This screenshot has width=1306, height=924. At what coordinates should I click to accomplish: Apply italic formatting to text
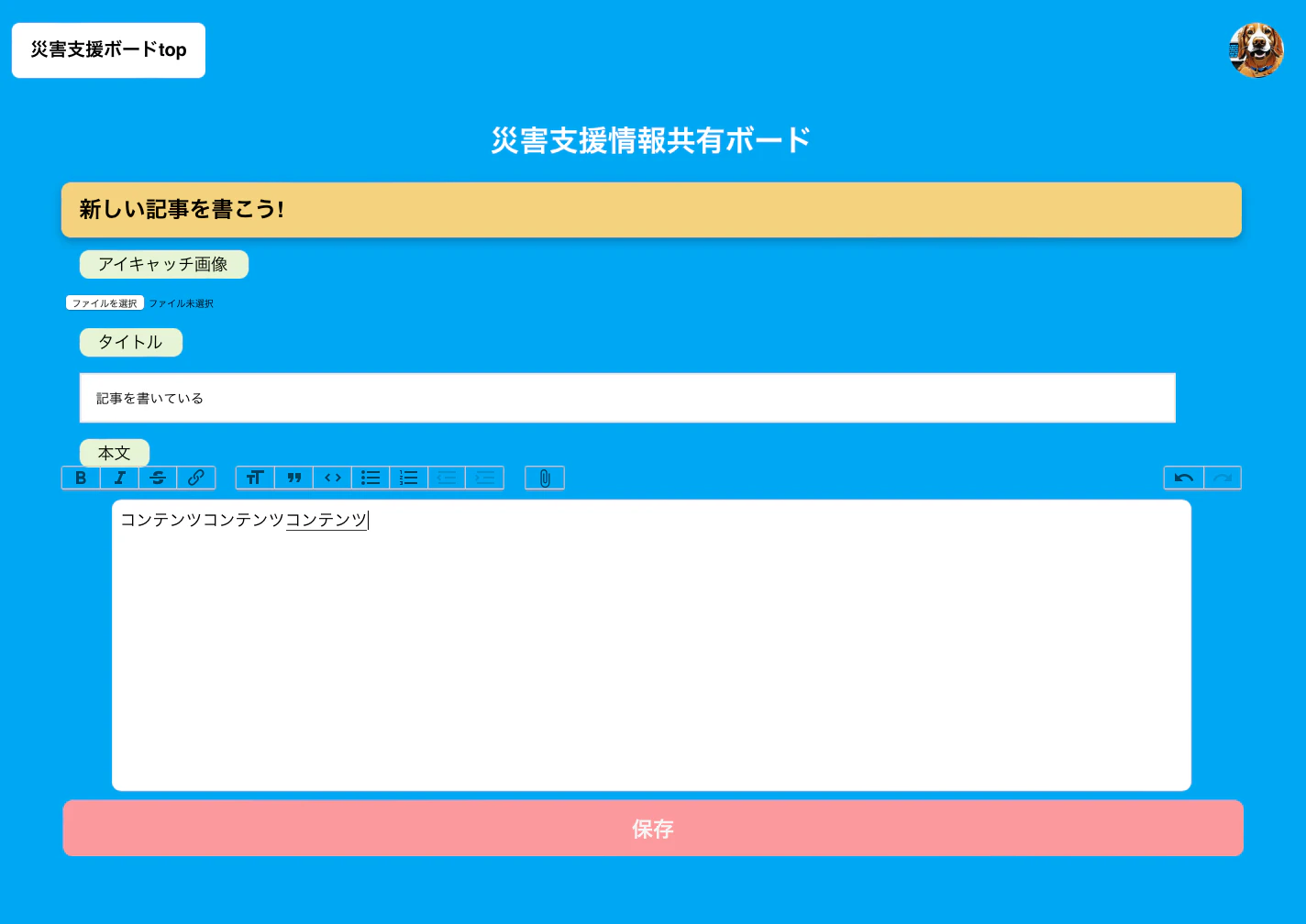point(119,478)
